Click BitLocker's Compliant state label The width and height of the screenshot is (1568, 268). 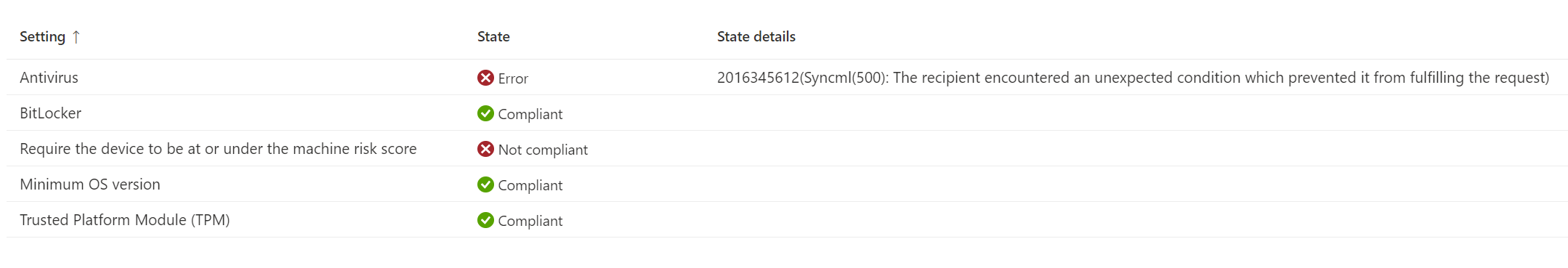tap(530, 114)
